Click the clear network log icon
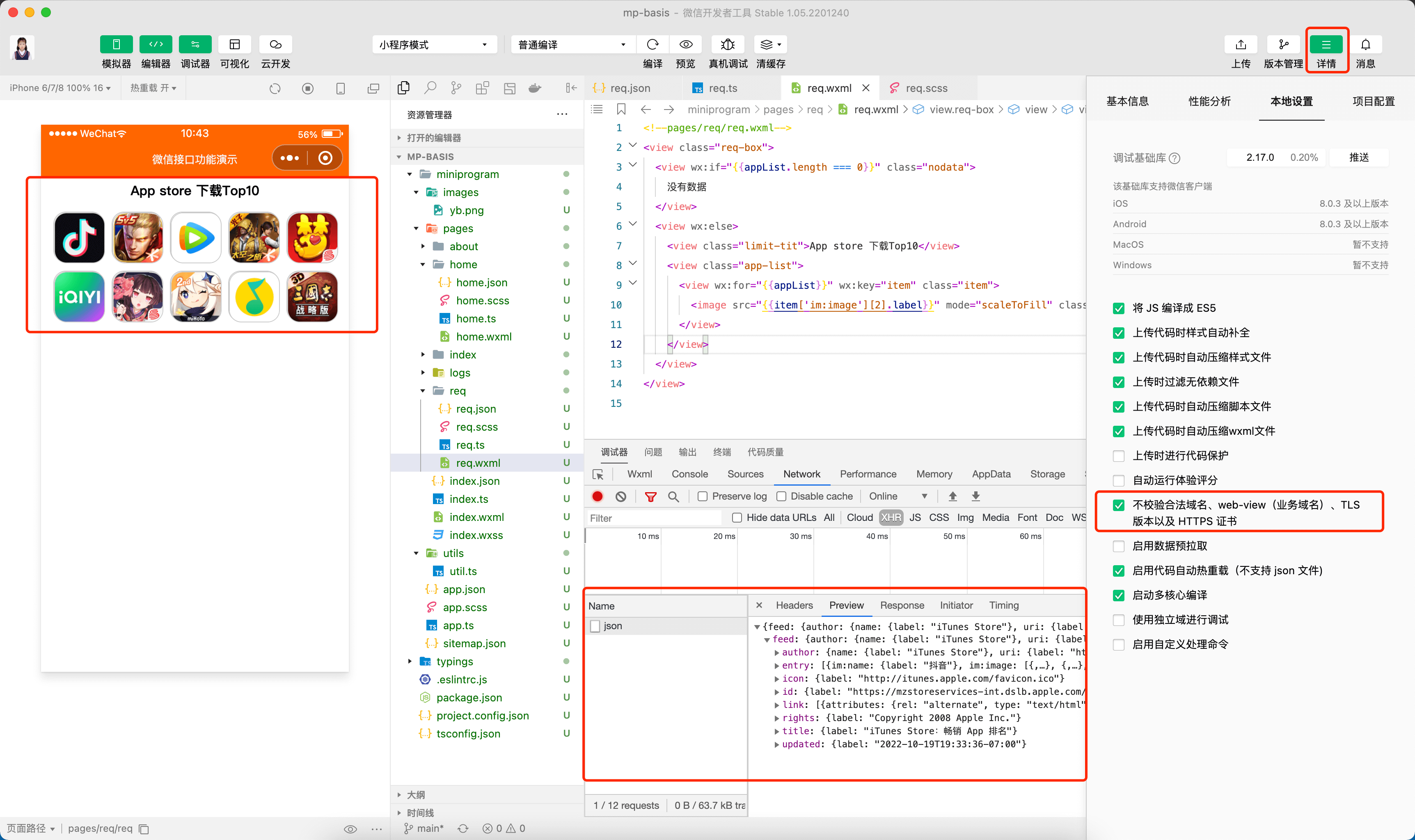The width and height of the screenshot is (1415, 840). [620, 496]
